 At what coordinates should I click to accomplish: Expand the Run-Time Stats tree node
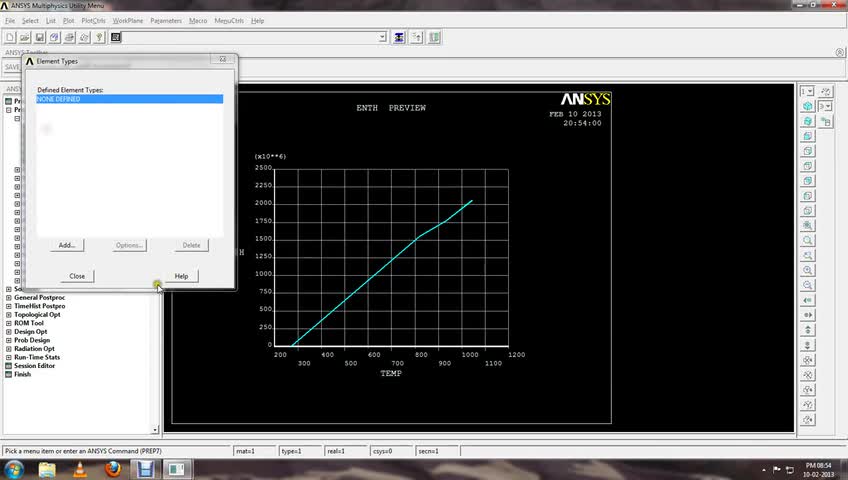[9, 357]
